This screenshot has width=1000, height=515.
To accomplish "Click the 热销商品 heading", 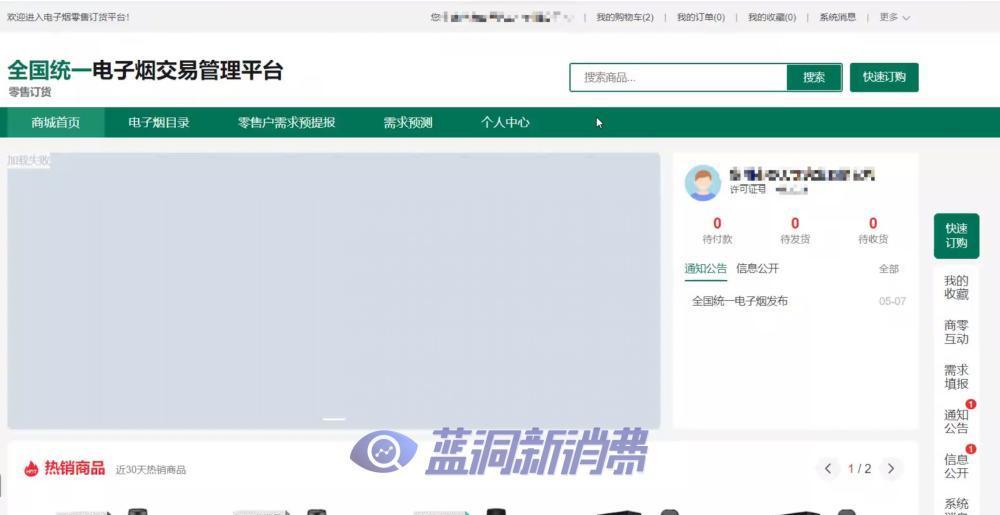I will (75, 468).
